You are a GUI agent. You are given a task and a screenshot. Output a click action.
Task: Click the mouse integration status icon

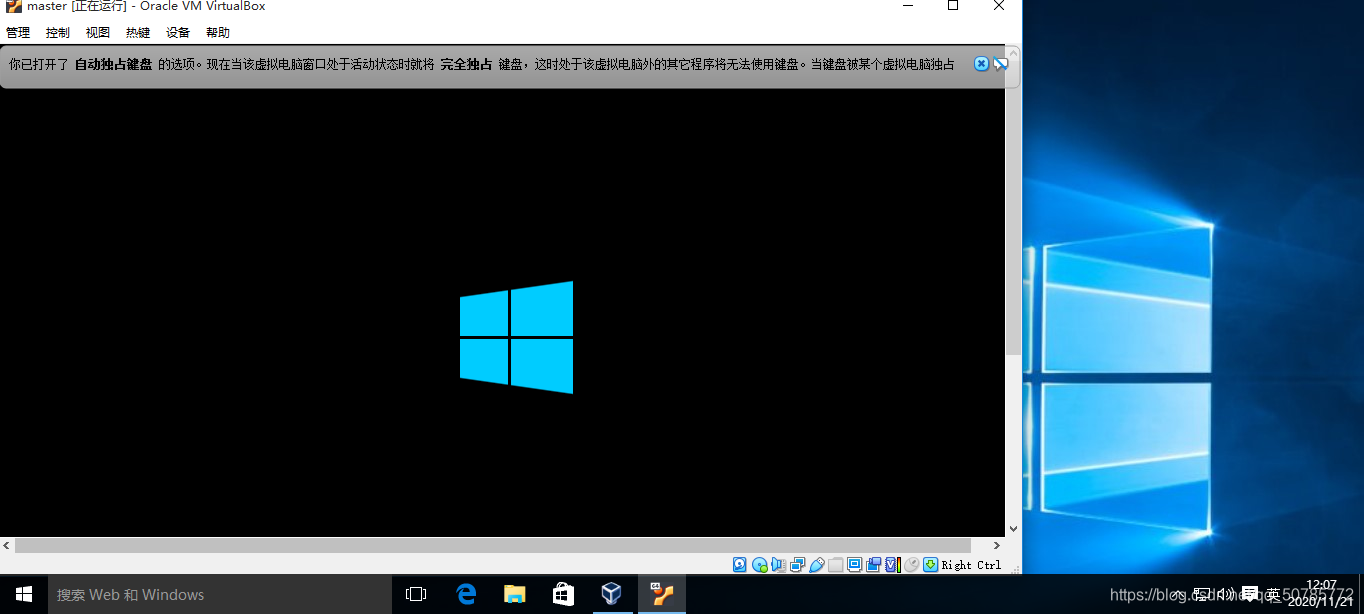pyautogui.click(x=911, y=565)
